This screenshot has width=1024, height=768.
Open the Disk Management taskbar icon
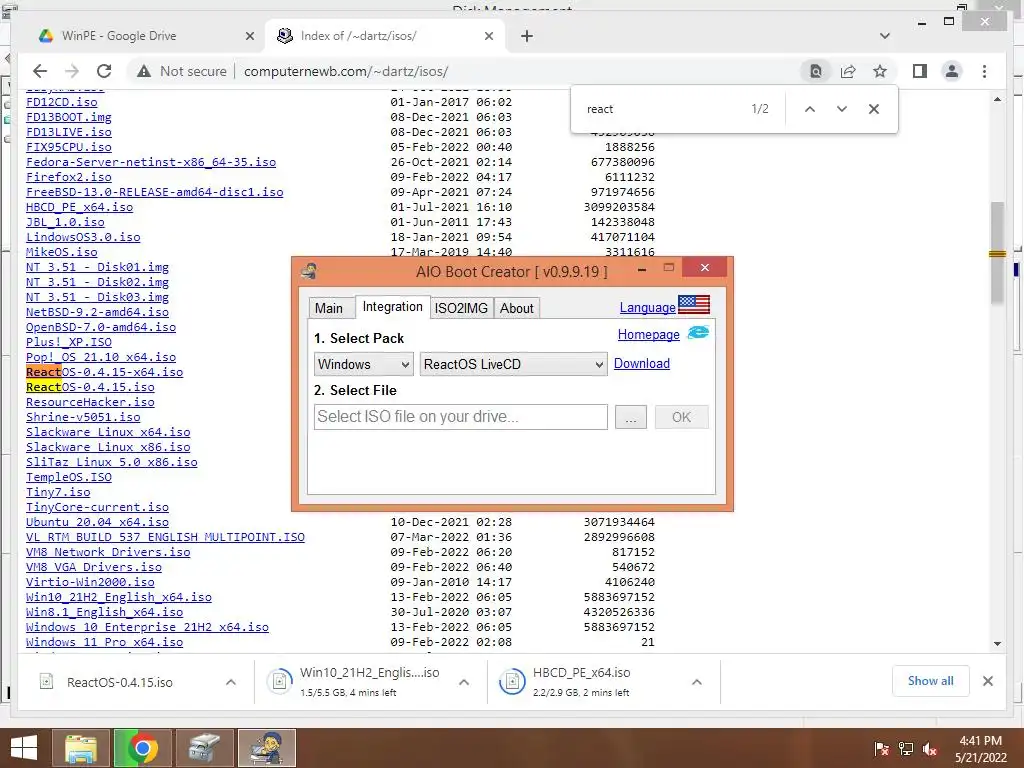click(x=205, y=748)
